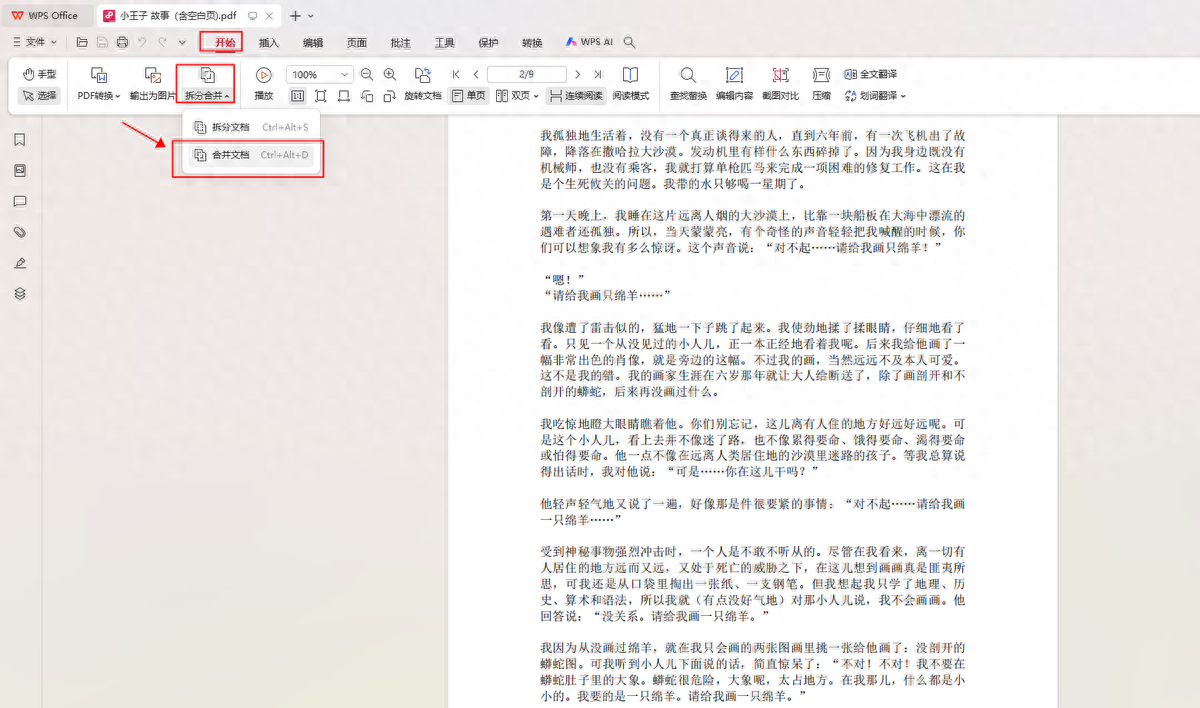Switch to the 插入 tab
Viewport: 1200px width, 708px height.
coord(269,43)
